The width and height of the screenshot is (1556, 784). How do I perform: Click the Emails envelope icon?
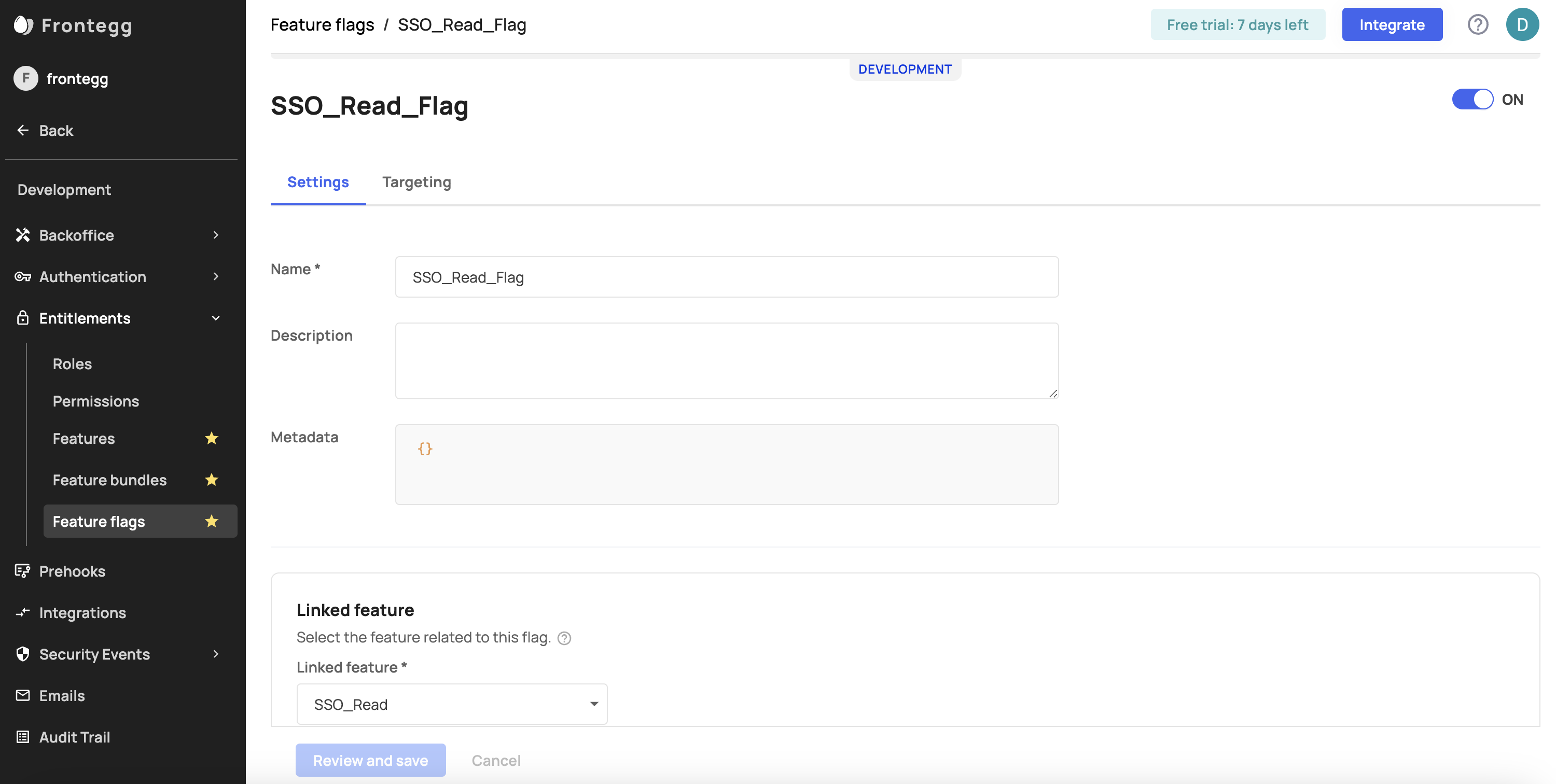23,695
